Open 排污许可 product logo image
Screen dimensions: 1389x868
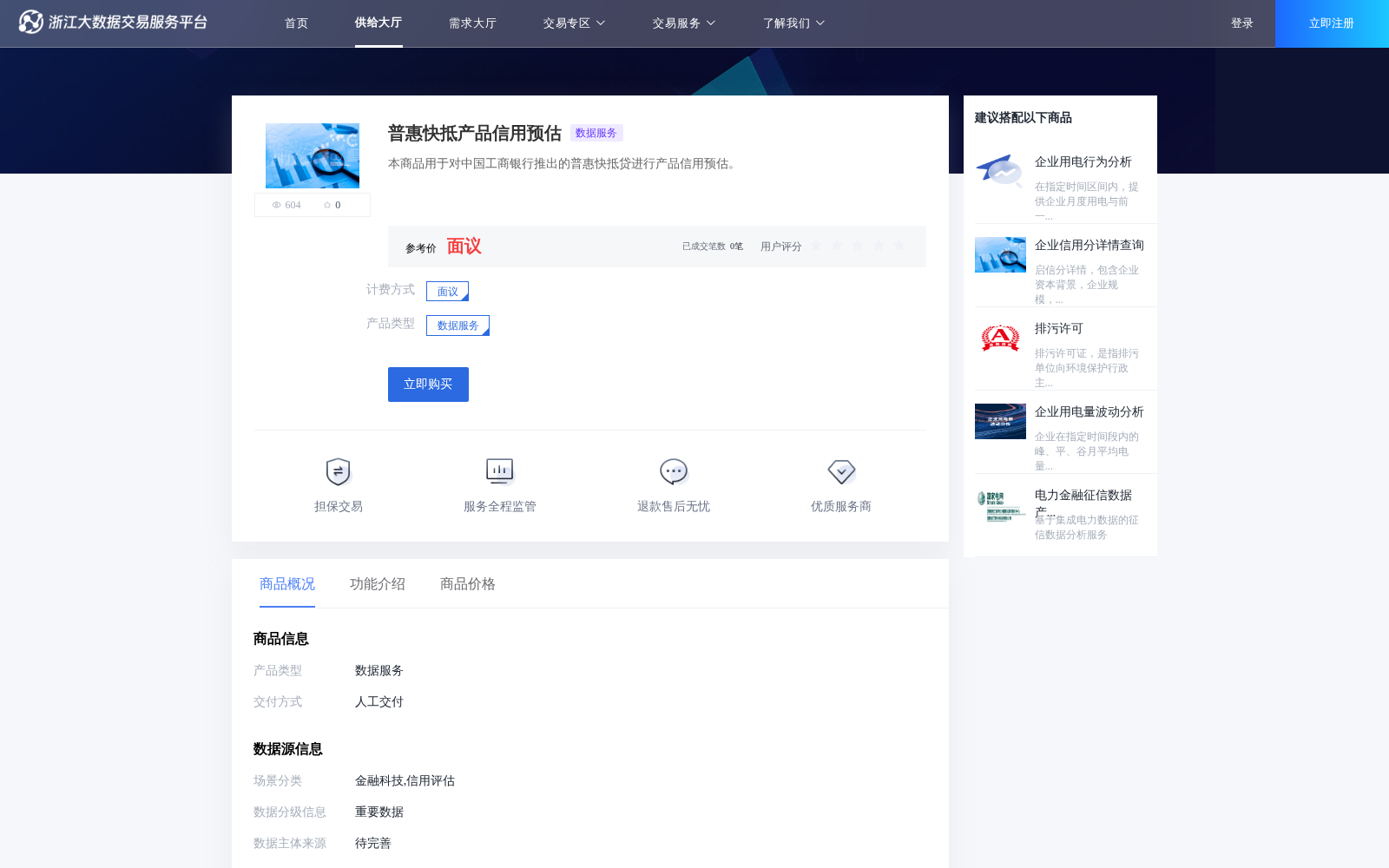[x=1000, y=338]
